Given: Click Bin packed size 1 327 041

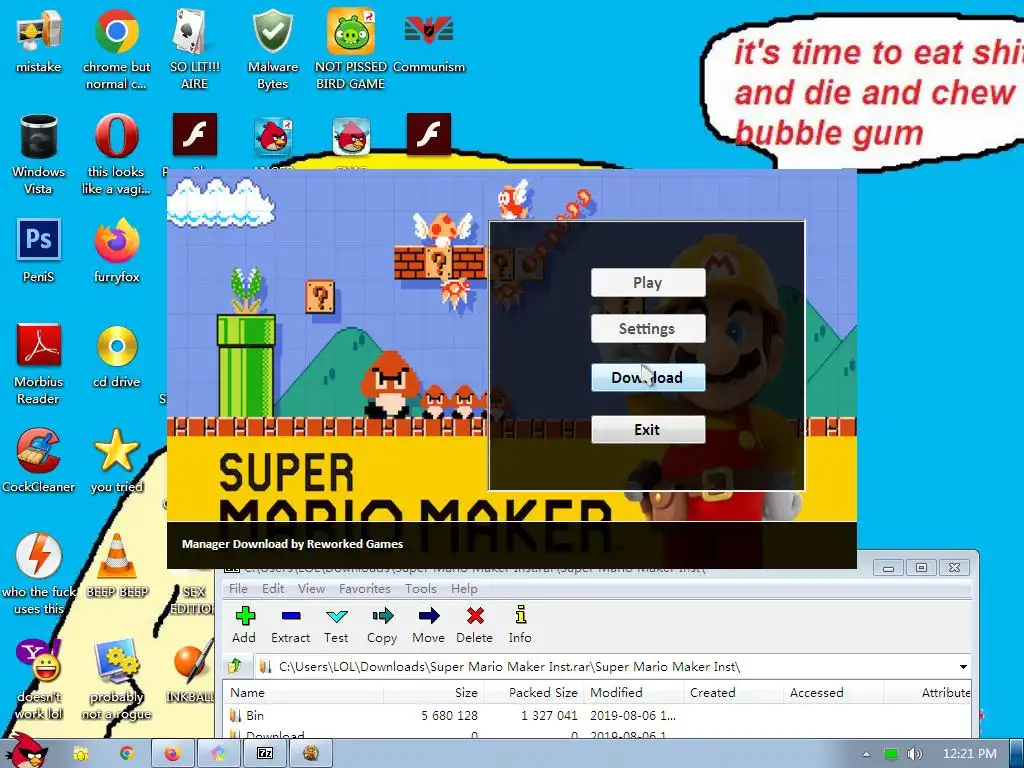Looking at the screenshot, I should 549,716.
